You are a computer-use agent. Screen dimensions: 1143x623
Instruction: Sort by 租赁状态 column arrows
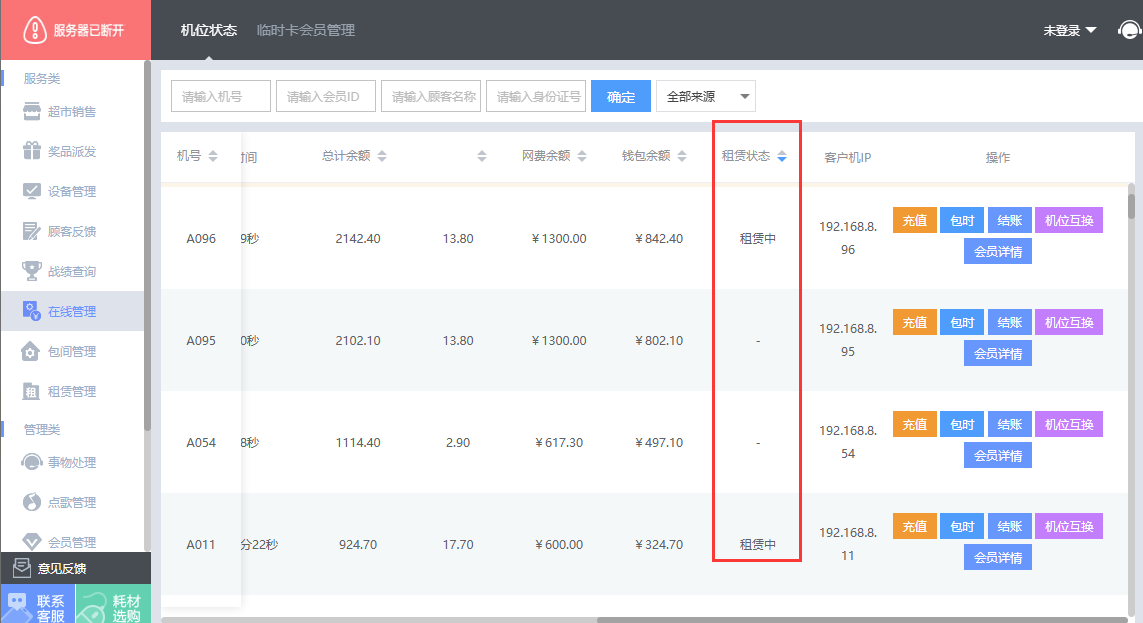781,156
